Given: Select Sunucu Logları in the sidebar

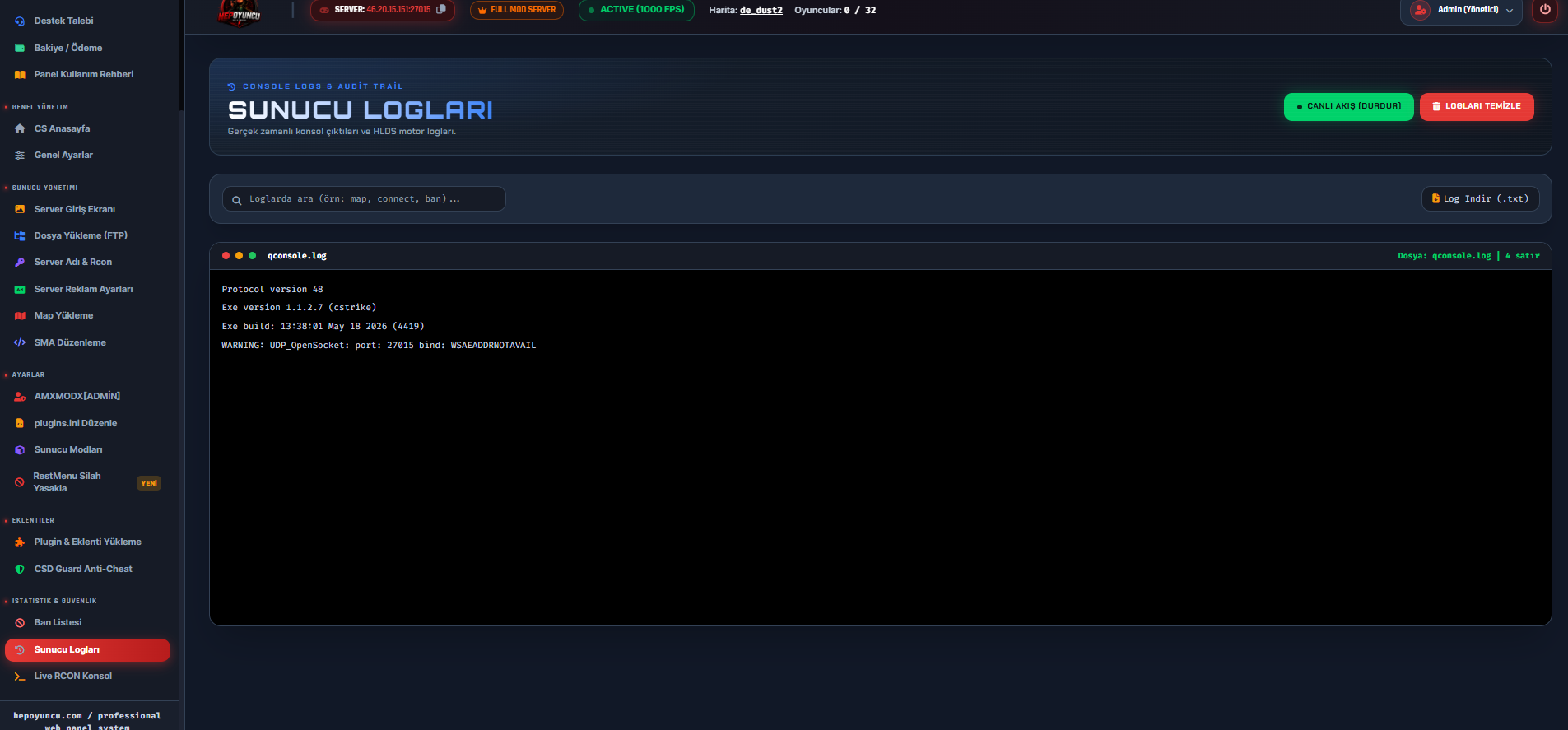Looking at the screenshot, I should click(87, 650).
